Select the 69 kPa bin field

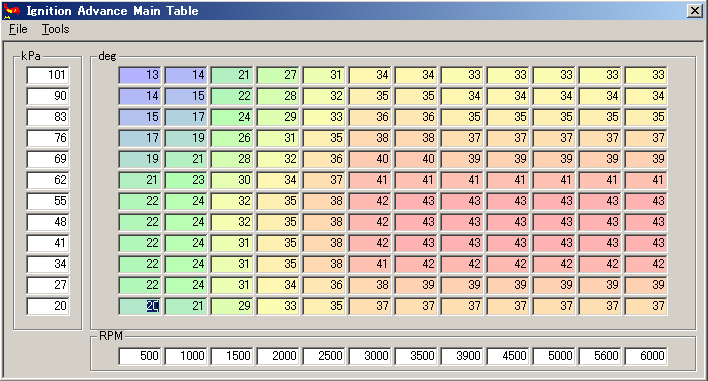pos(48,159)
